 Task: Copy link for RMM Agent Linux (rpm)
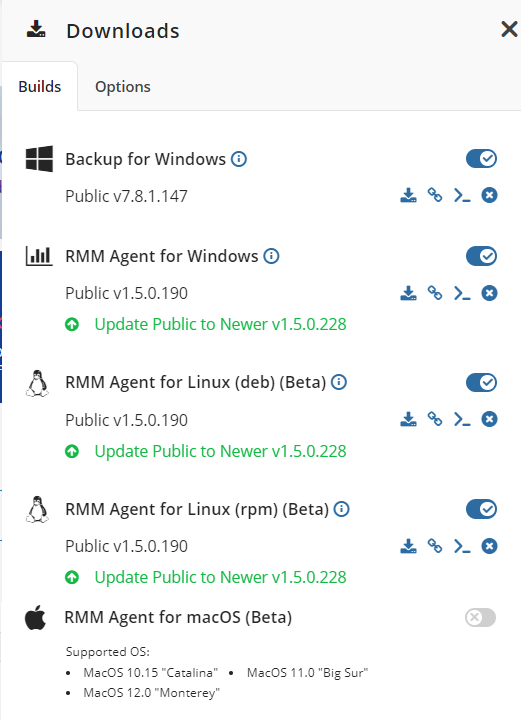tap(435, 546)
